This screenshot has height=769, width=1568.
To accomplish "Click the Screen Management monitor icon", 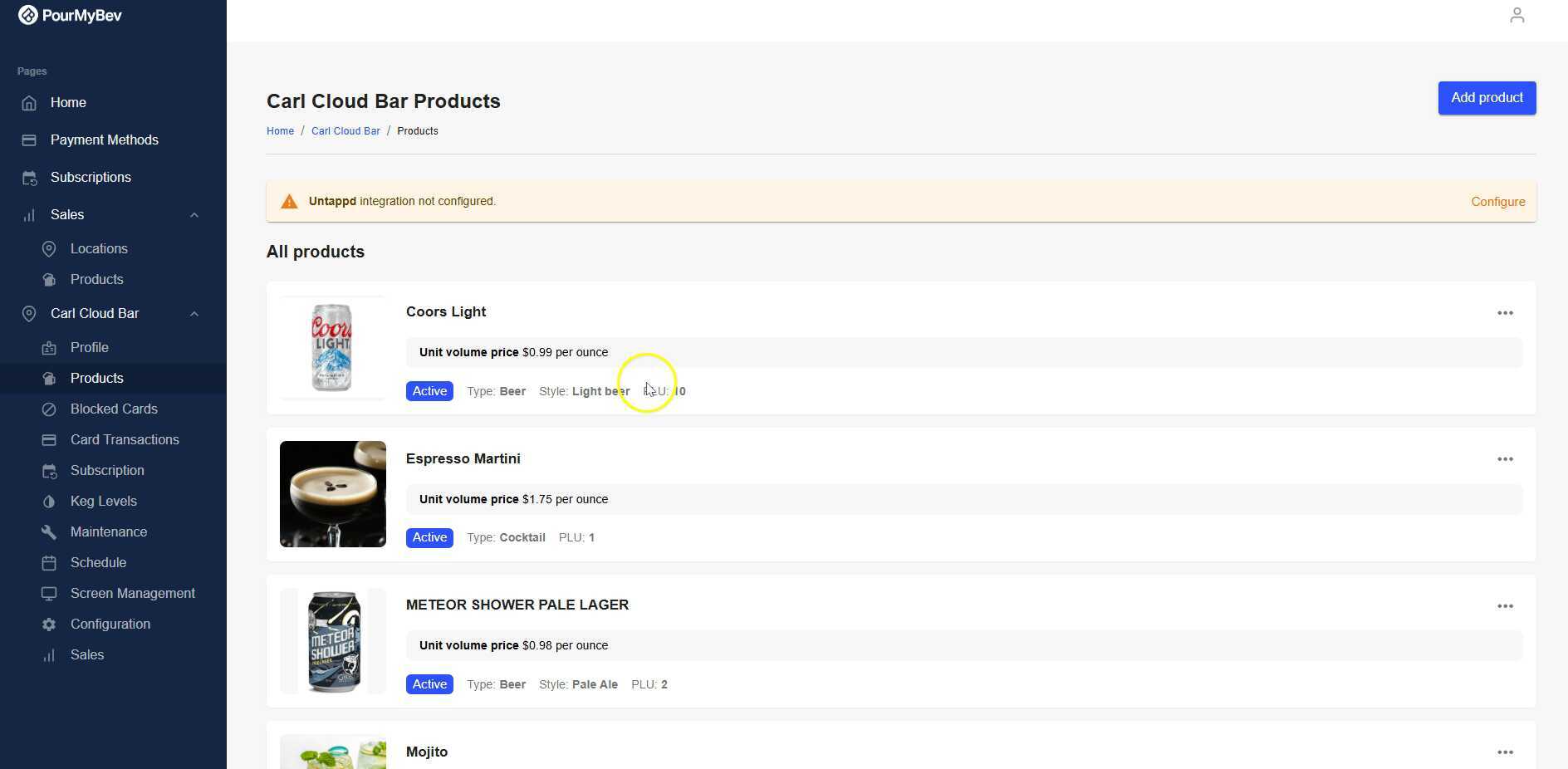I will click(49, 594).
